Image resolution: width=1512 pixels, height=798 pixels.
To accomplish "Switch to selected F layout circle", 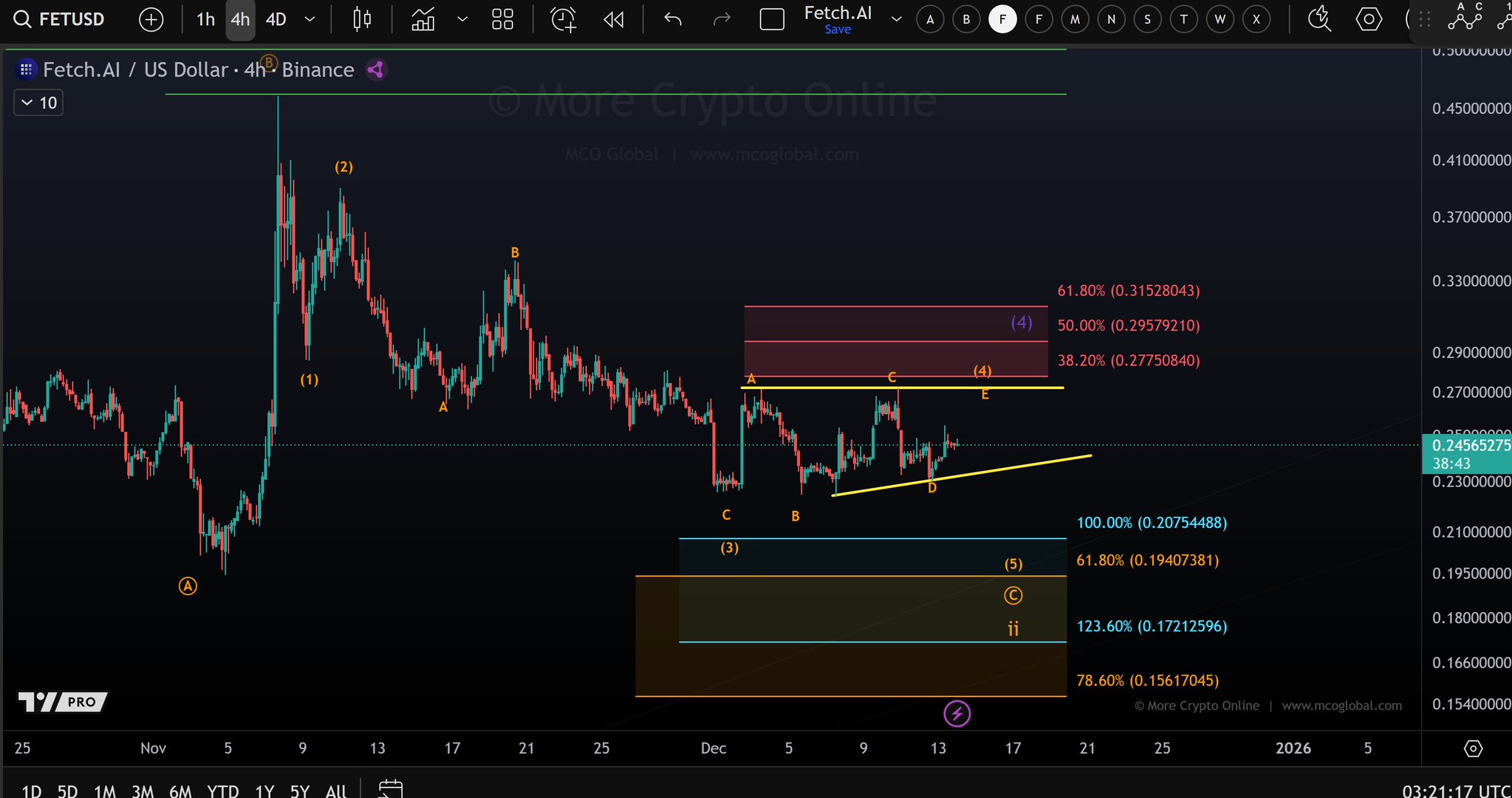I will (1002, 19).
